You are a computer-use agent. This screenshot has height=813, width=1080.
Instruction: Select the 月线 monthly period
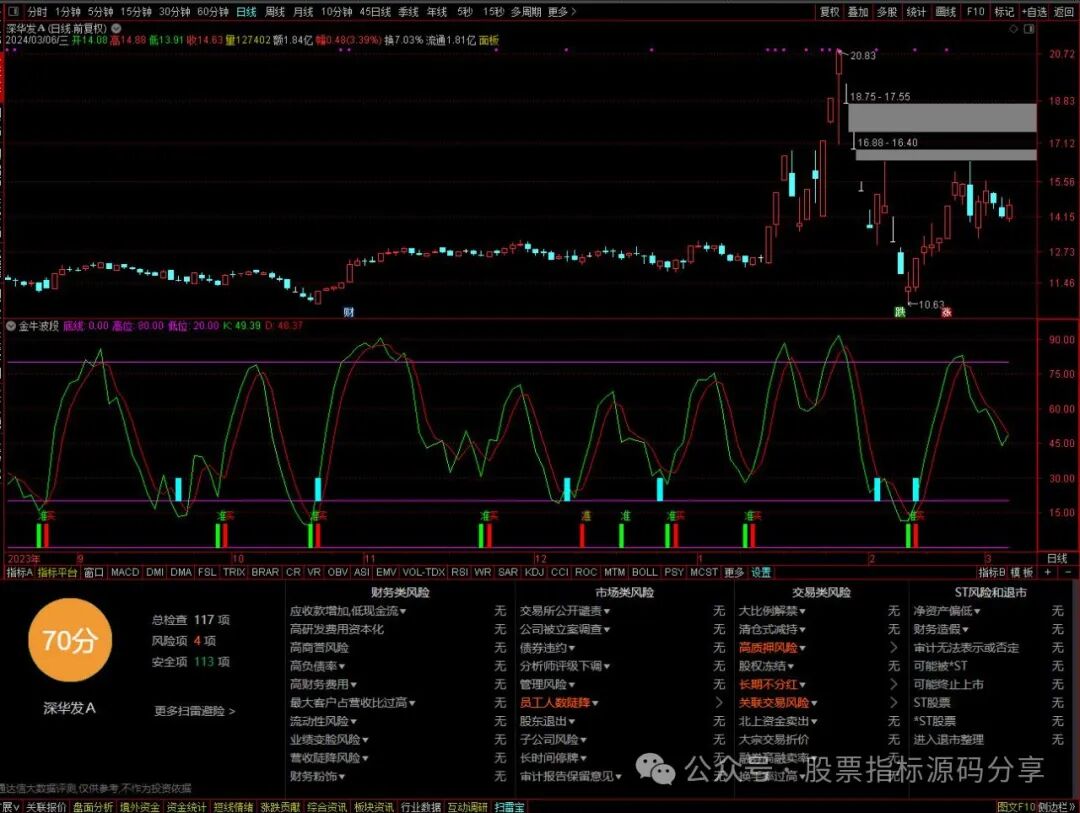tap(303, 12)
